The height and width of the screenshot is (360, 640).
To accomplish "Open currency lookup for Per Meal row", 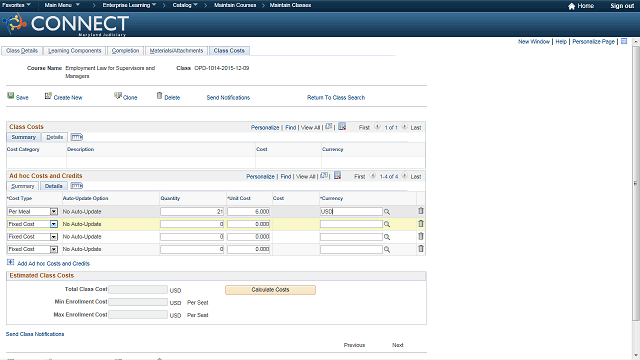I will click(387, 212).
